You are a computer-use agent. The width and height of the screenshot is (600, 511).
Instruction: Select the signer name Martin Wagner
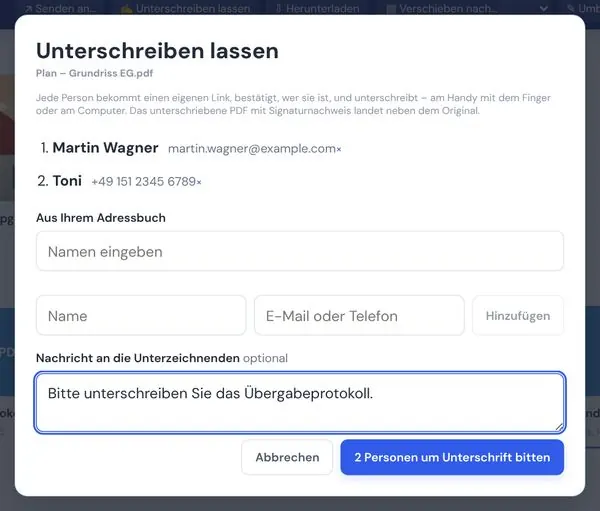105,148
